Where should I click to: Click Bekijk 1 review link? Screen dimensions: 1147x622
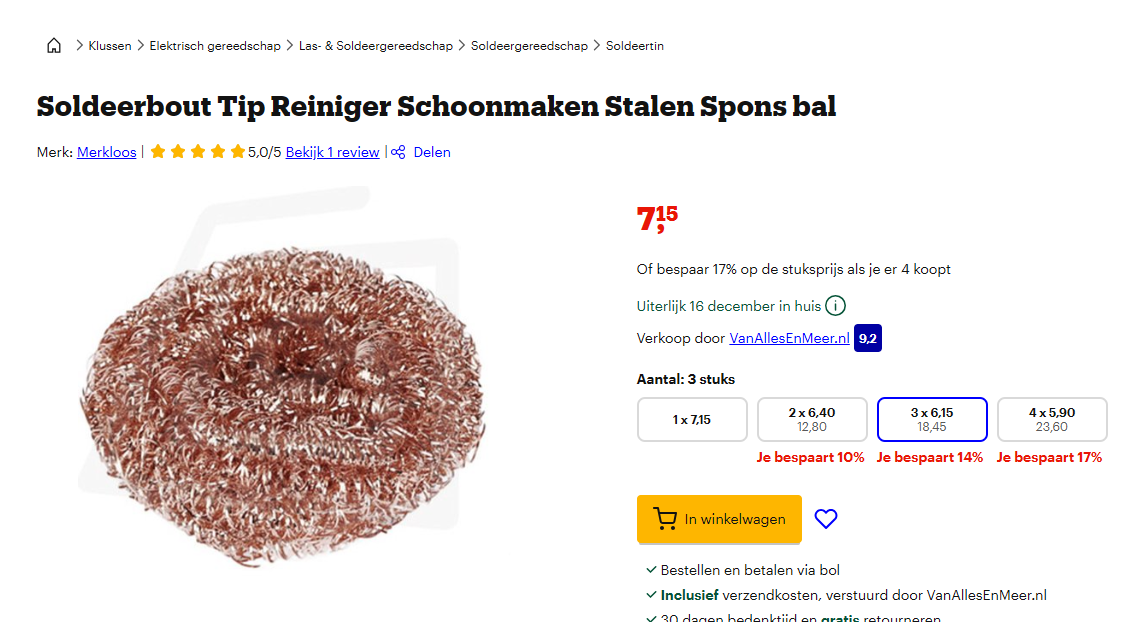[x=332, y=152]
